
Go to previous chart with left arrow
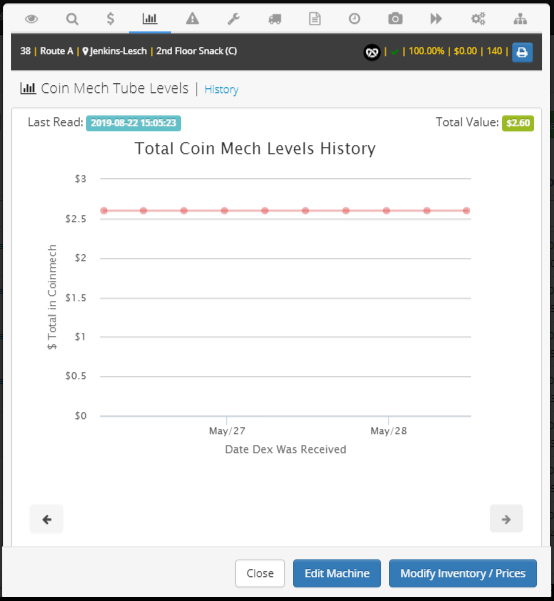[46, 519]
